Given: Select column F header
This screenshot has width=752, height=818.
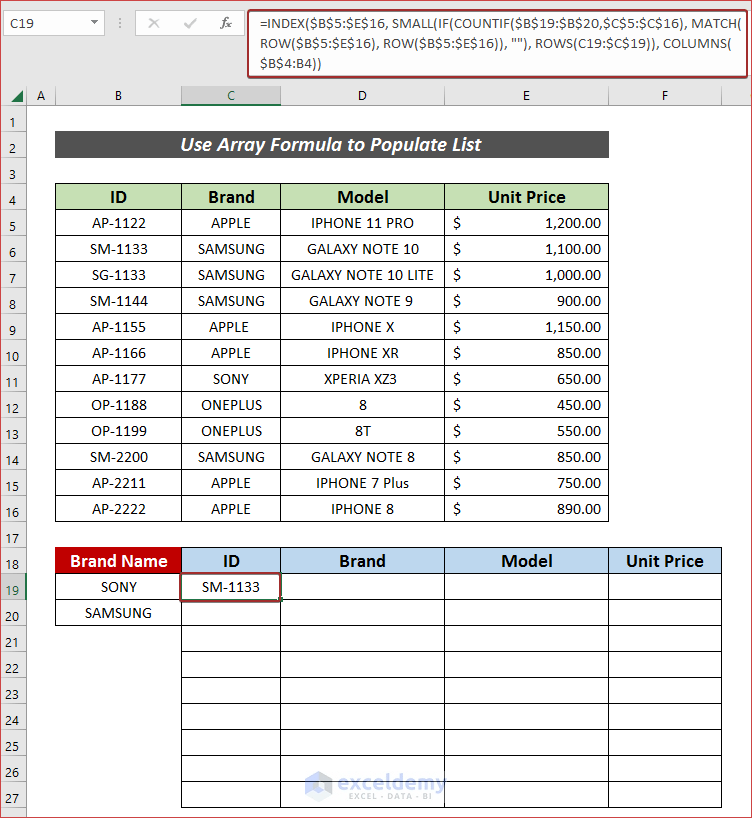Looking at the screenshot, I should click(665, 96).
